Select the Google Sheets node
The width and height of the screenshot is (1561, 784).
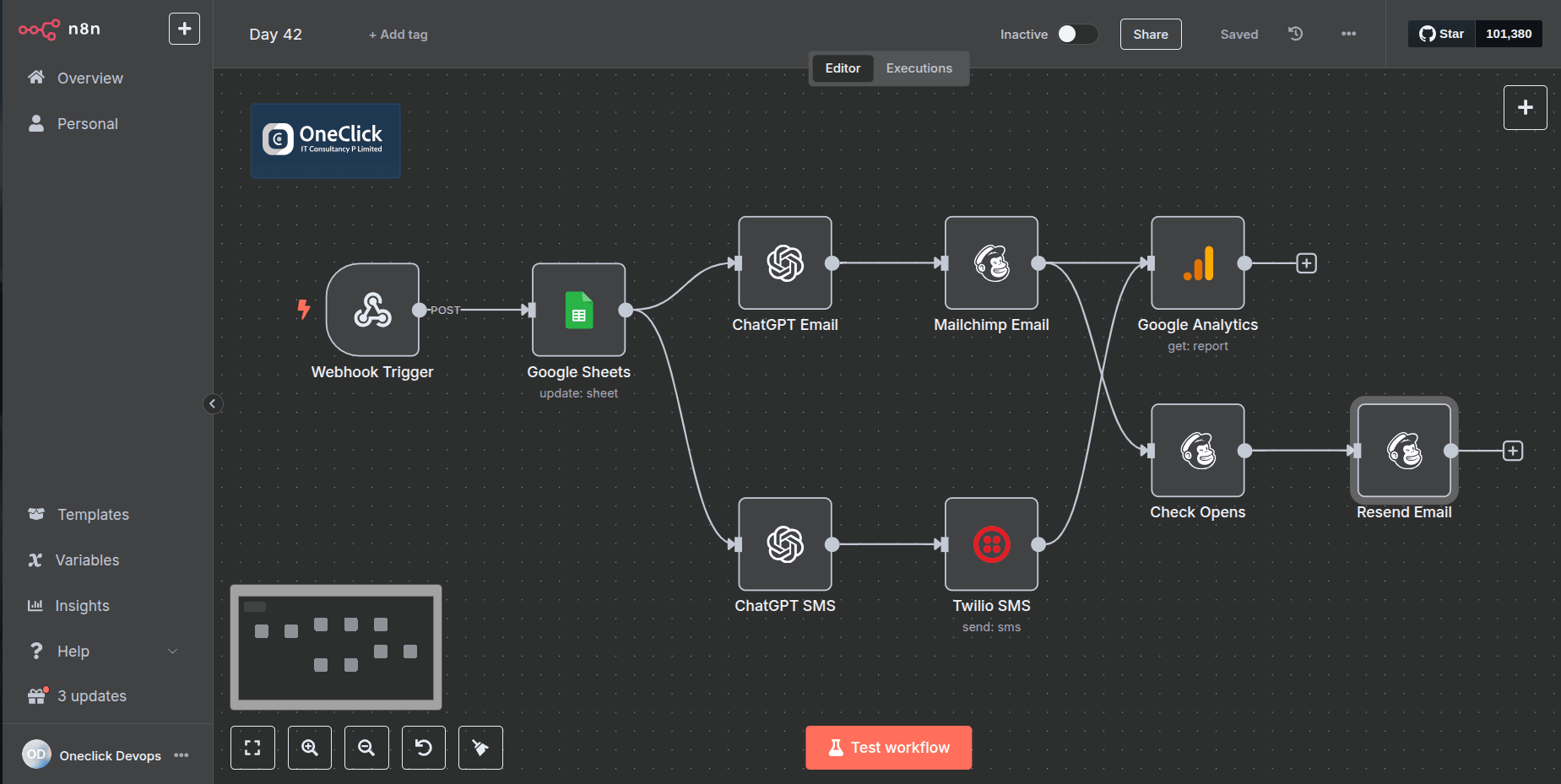[x=578, y=310]
